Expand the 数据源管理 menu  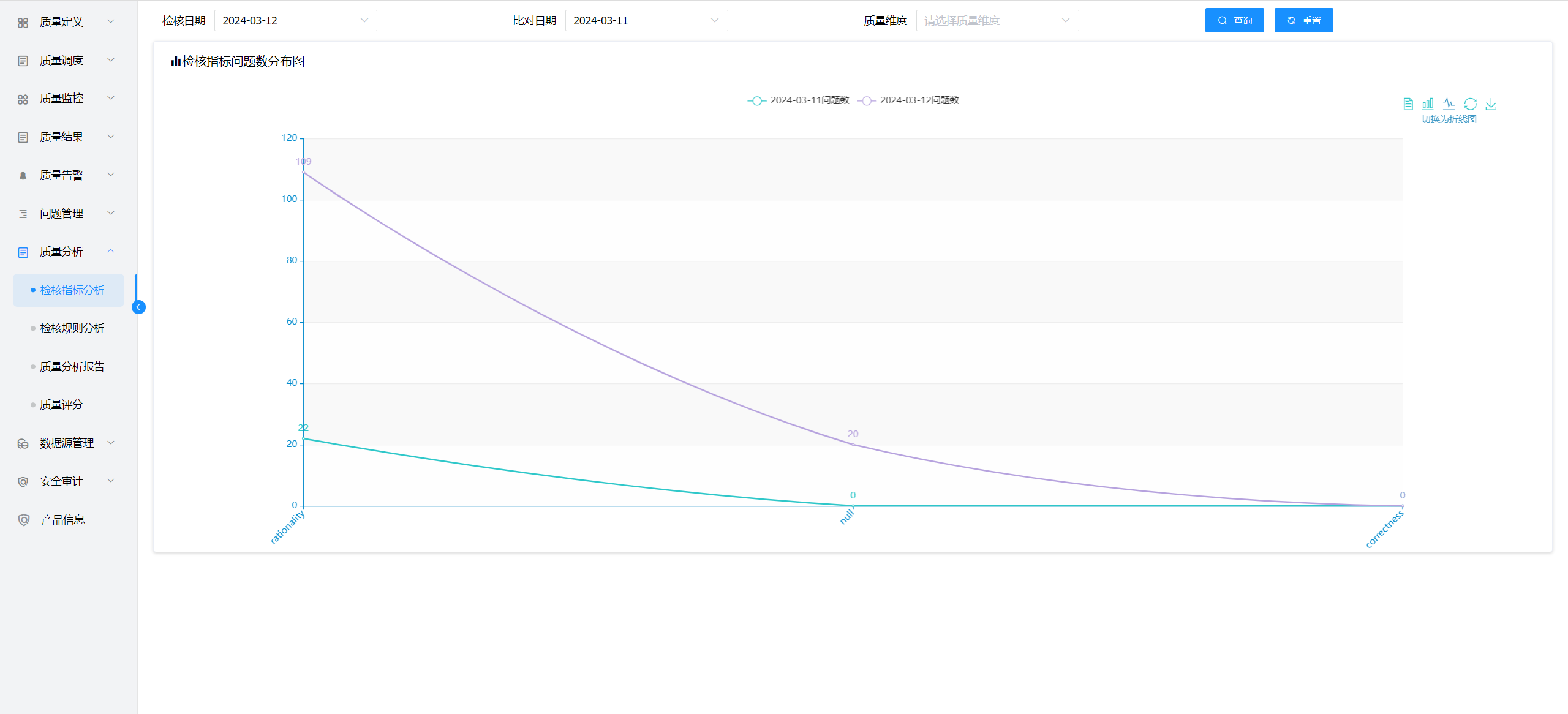[67, 443]
